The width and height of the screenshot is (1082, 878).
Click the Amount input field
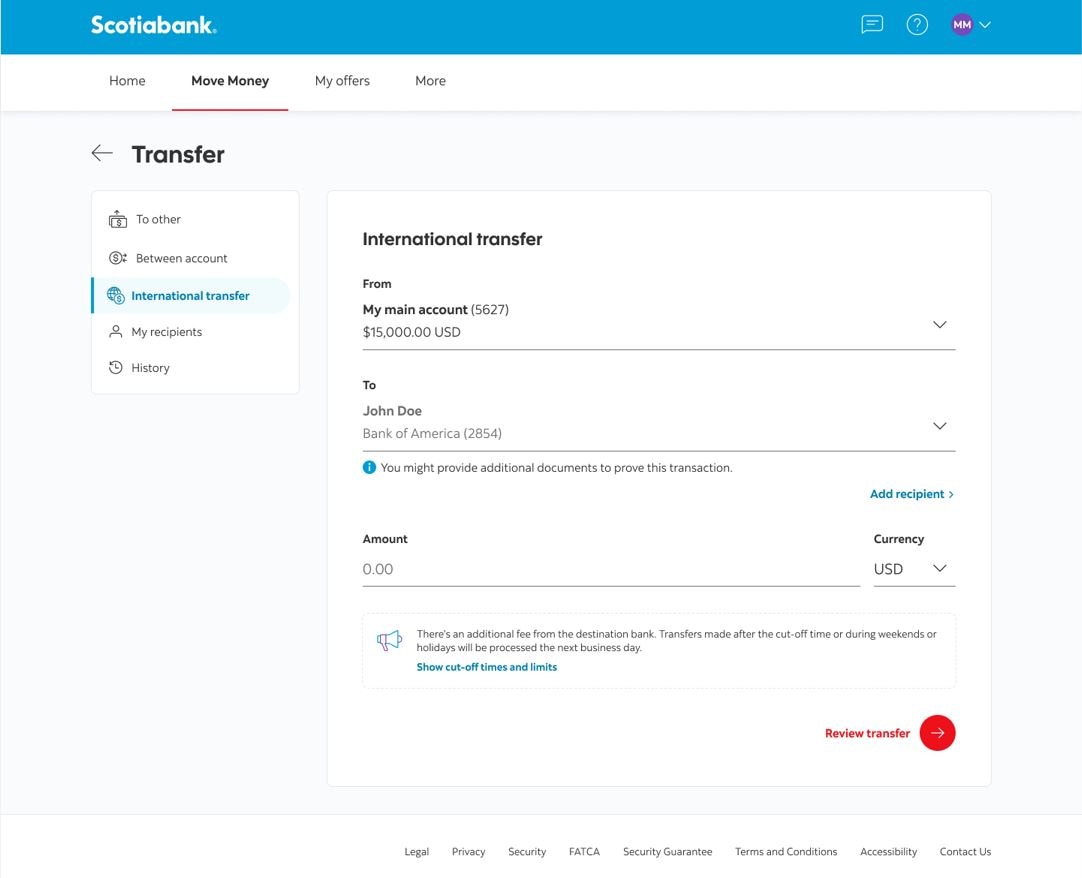tap(611, 569)
